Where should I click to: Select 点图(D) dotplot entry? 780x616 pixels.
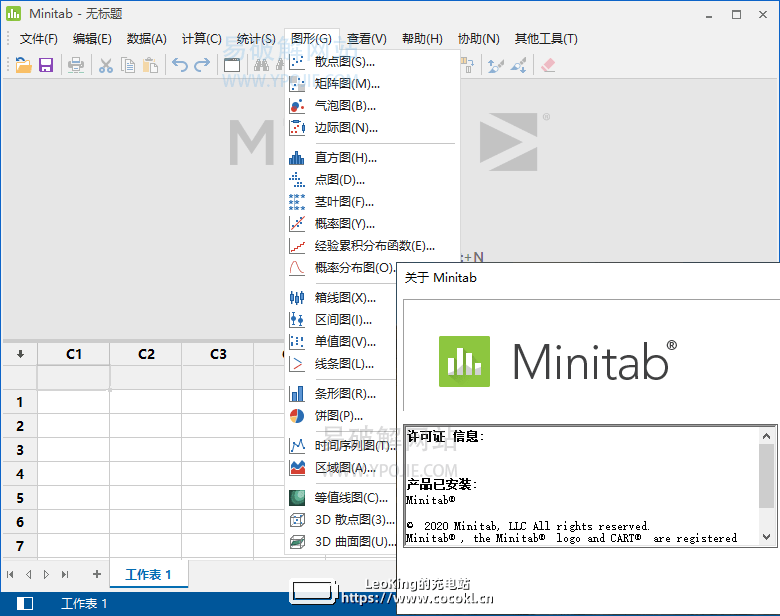[372, 180]
